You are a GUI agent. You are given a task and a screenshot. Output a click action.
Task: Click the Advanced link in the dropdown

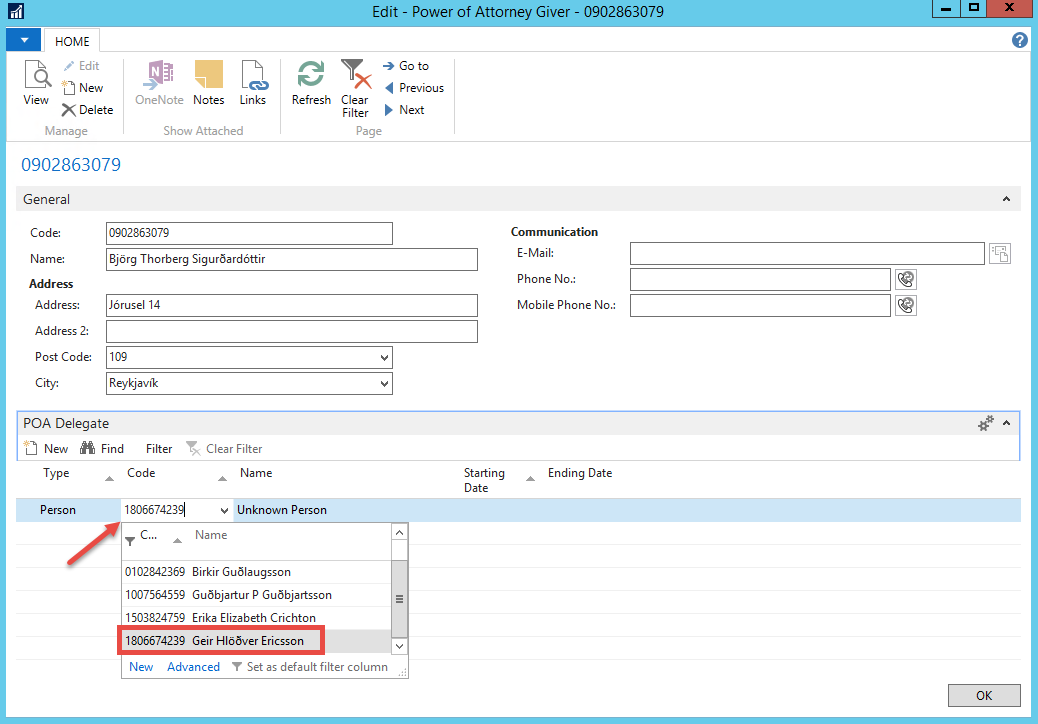coord(193,667)
